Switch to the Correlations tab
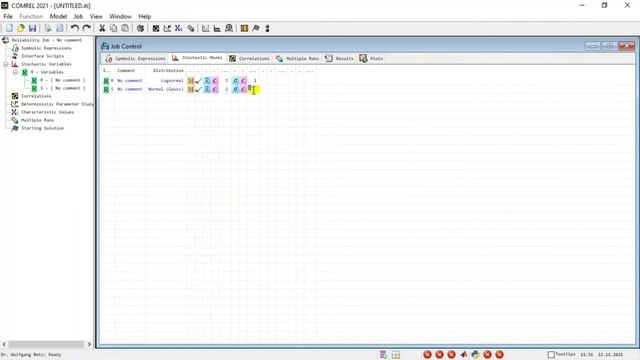Viewport: 640px width, 360px height. tap(249, 58)
